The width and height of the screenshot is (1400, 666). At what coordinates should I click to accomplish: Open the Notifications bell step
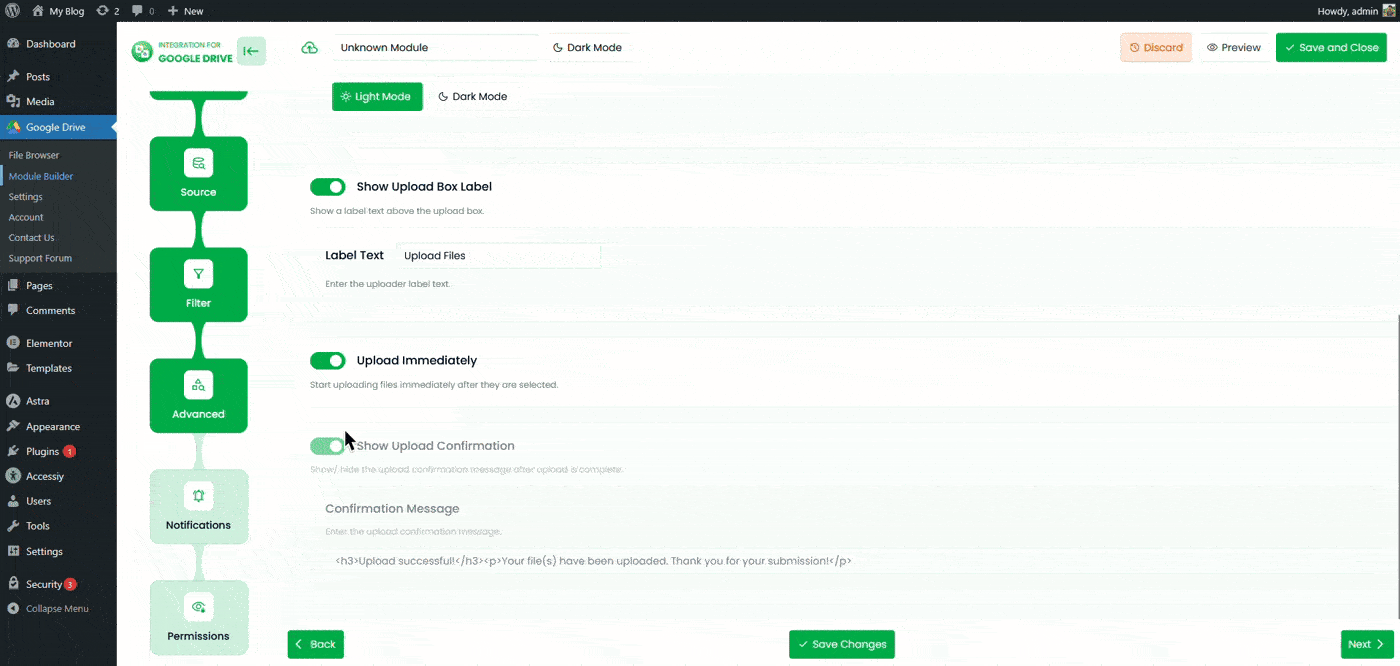(x=198, y=497)
